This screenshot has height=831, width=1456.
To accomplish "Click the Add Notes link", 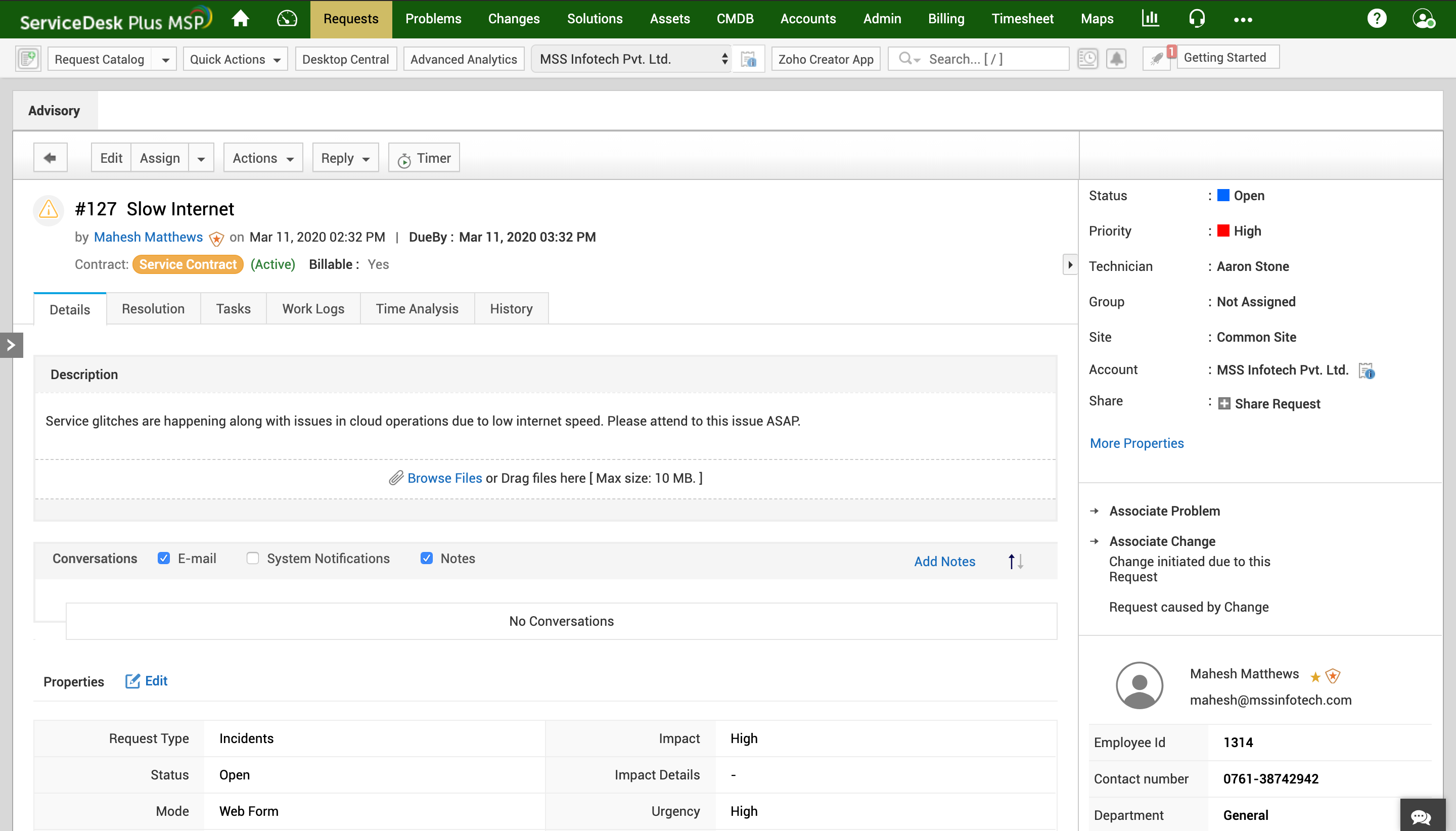I will pyautogui.click(x=944, y=561).
